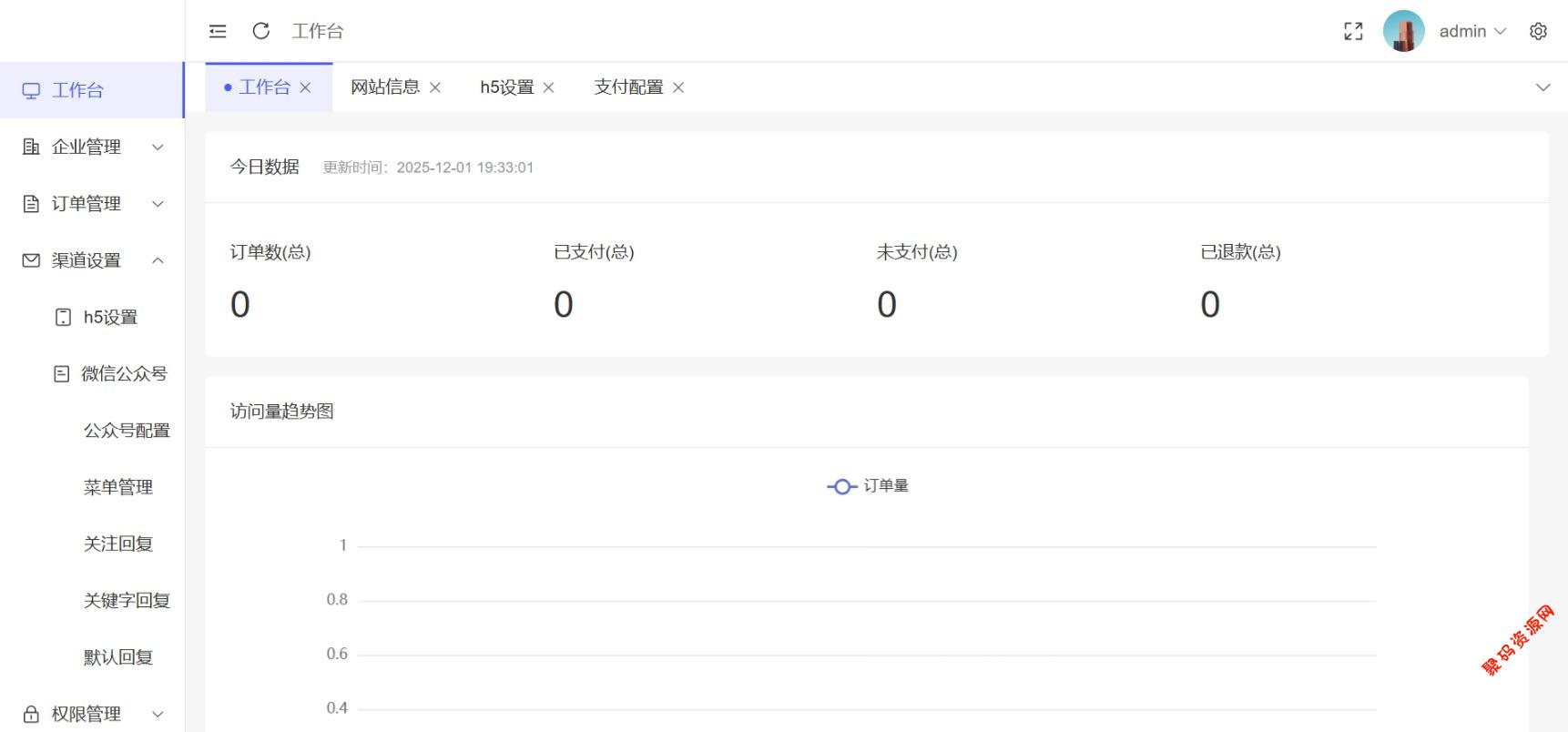1568x732 pixels.
Task: Toggle the 订单量 legend series
Action: [x=868, y=486]
